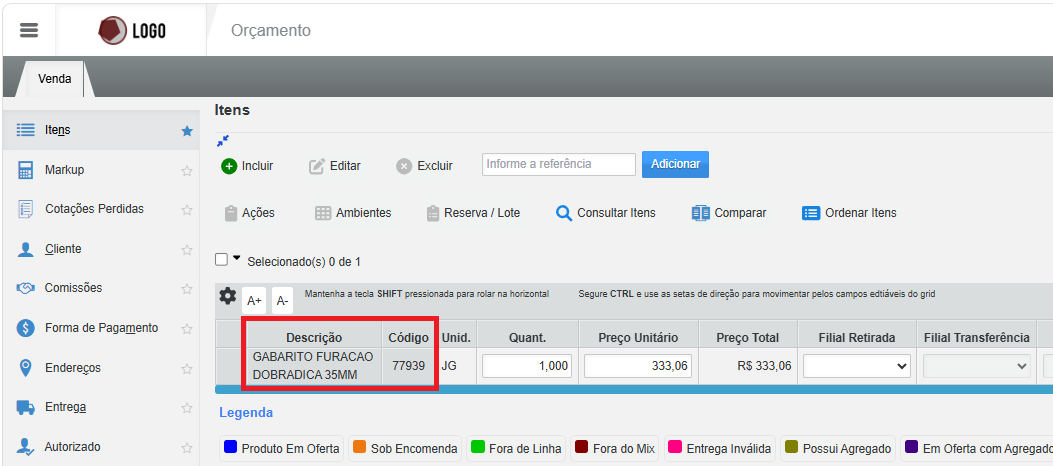Viewport: 1053px width, 466px height.
Task: Click the Editar pencil icon
Action: 317,166
